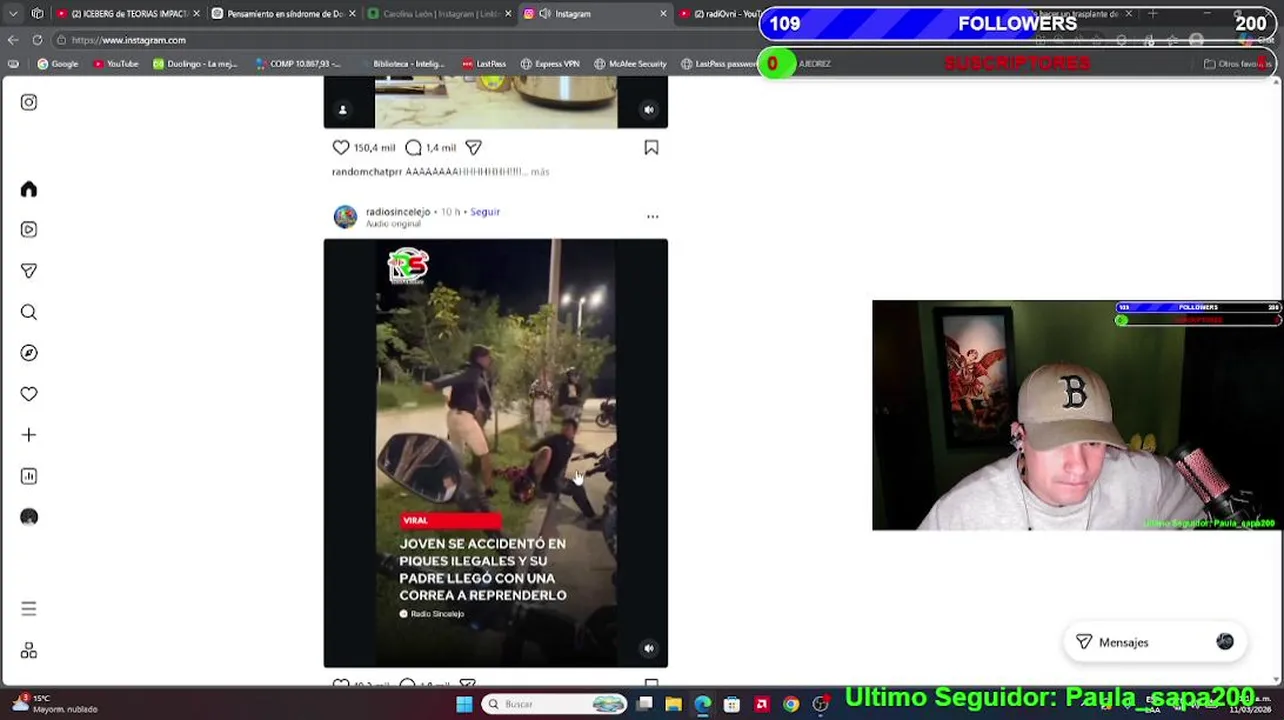
Task: Switch to the radiOvni YouTube tab
Action: click(722, 14)
